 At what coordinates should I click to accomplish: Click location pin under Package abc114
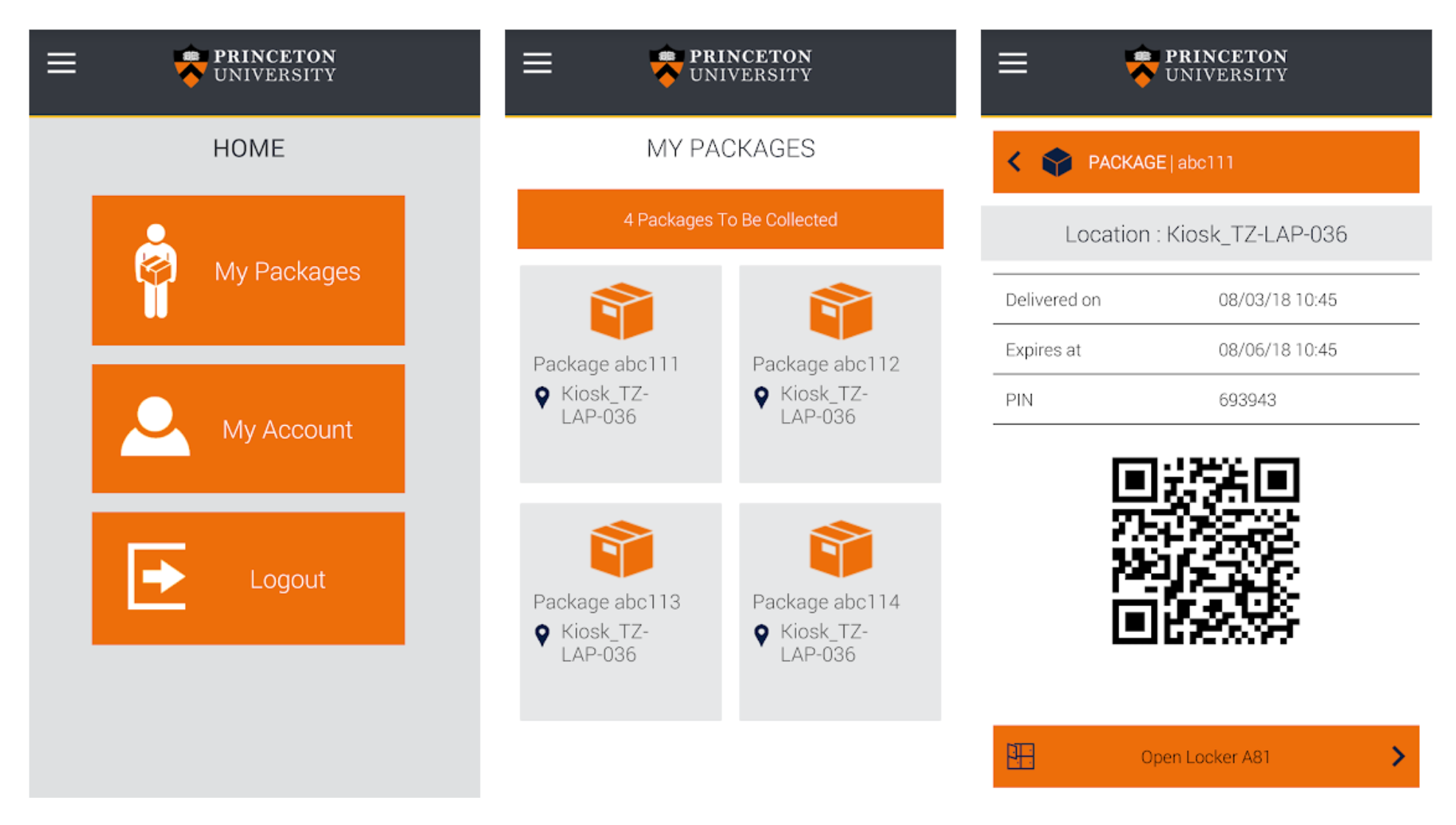click(762, 635)
